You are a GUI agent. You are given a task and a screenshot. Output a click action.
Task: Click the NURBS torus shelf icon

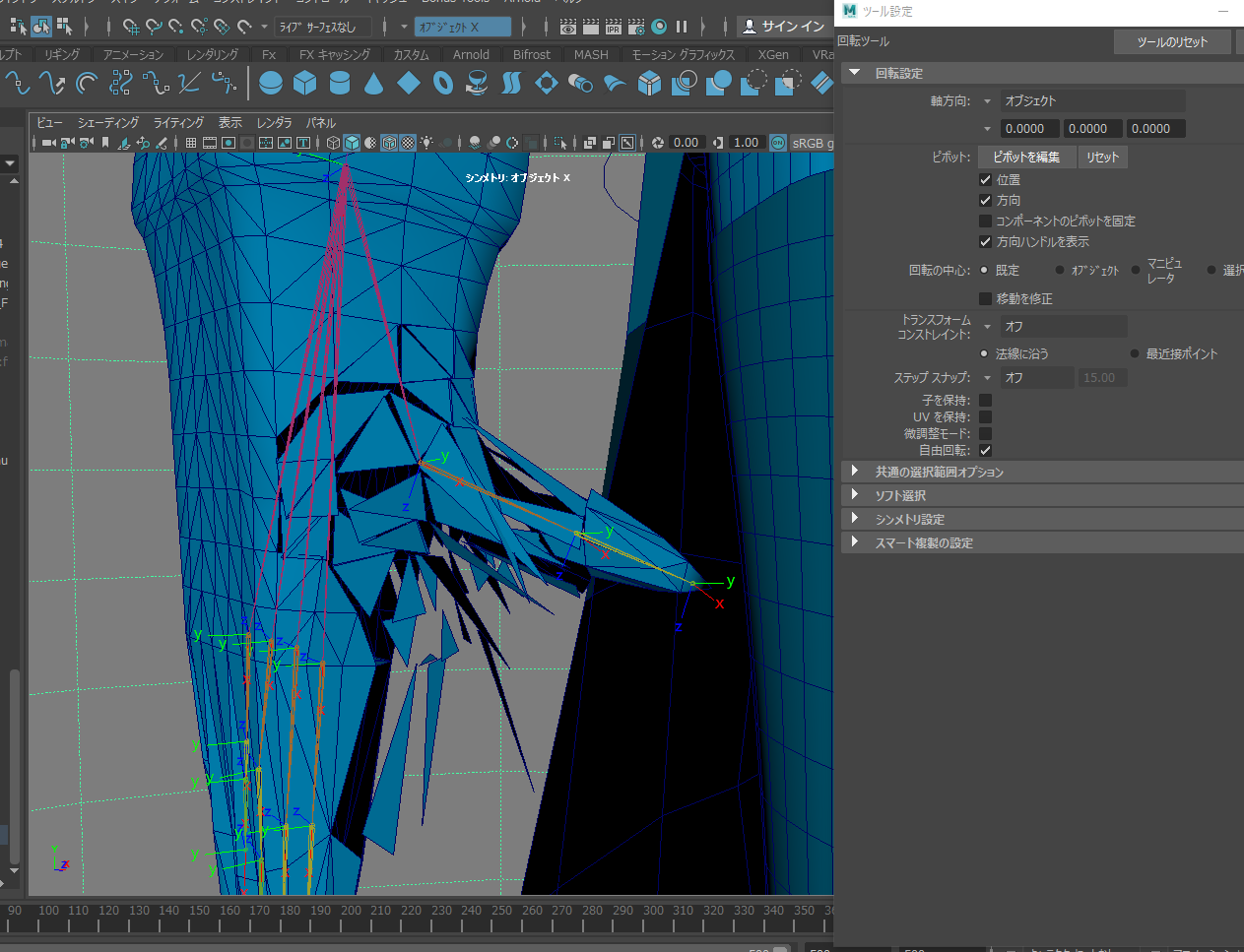443,84
